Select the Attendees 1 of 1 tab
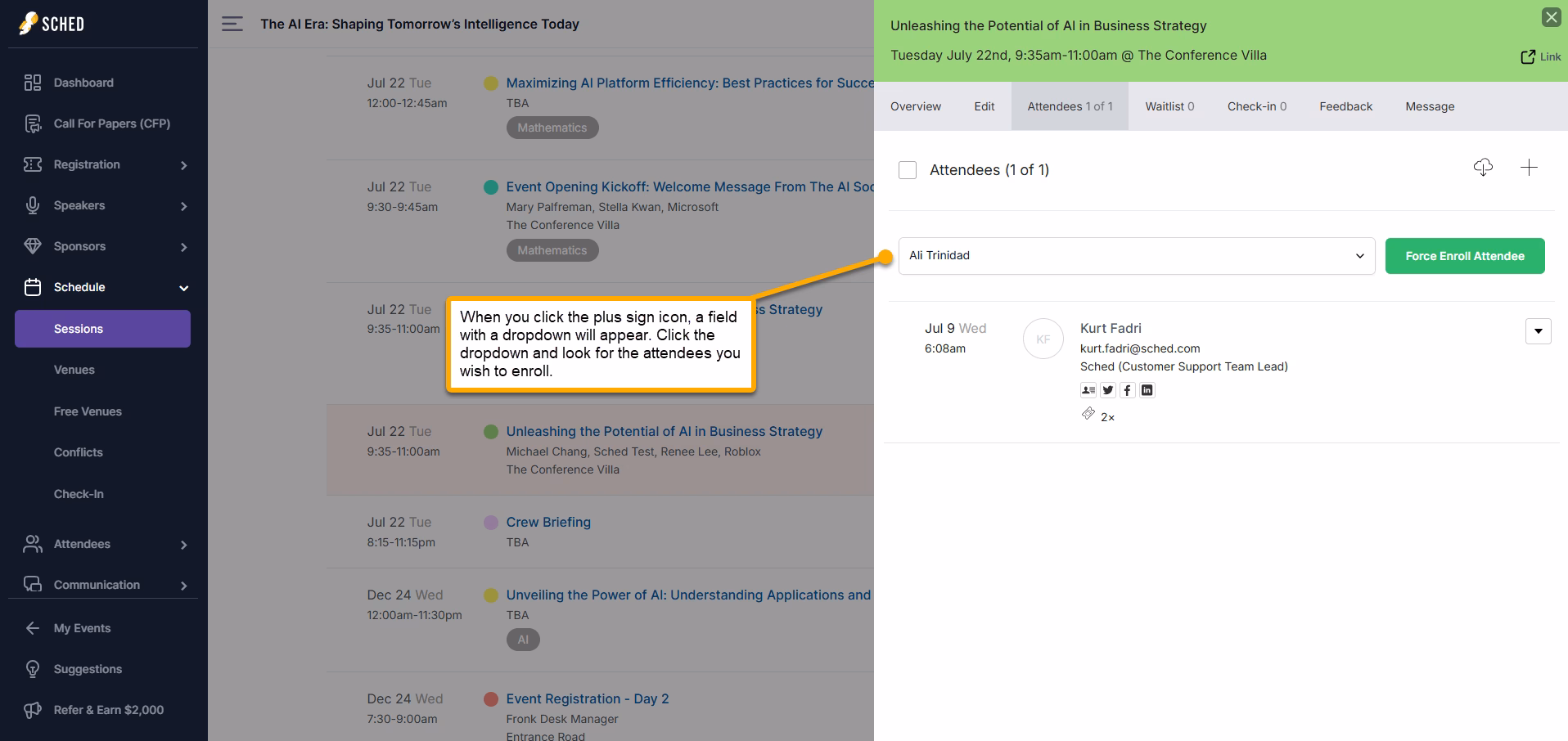The height and width of the screenshot is (741, 1568). tap(1070, 106)
